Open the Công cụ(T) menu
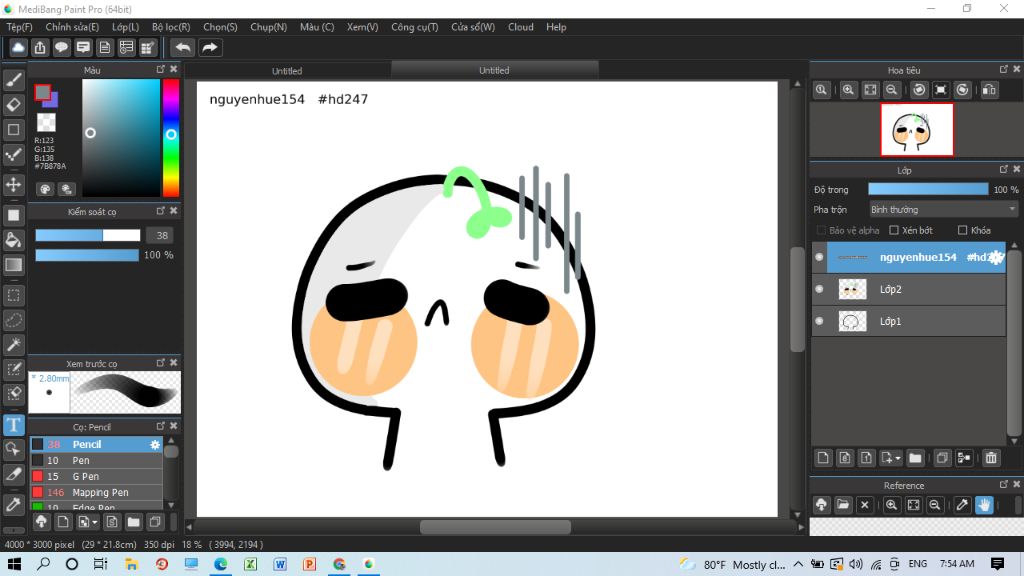This screenshot has height=576, width=1024. [x=415, y=27]
